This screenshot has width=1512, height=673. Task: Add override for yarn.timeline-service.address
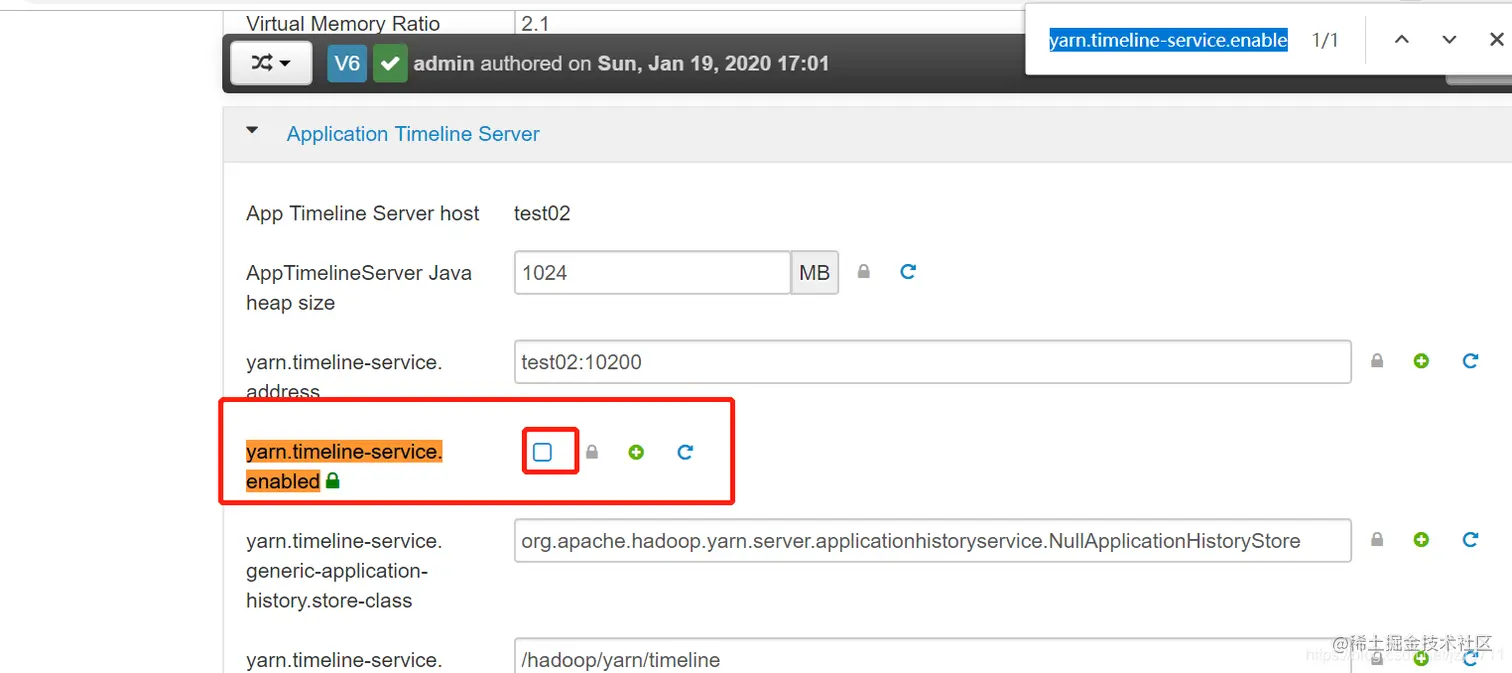(1421, 362)
